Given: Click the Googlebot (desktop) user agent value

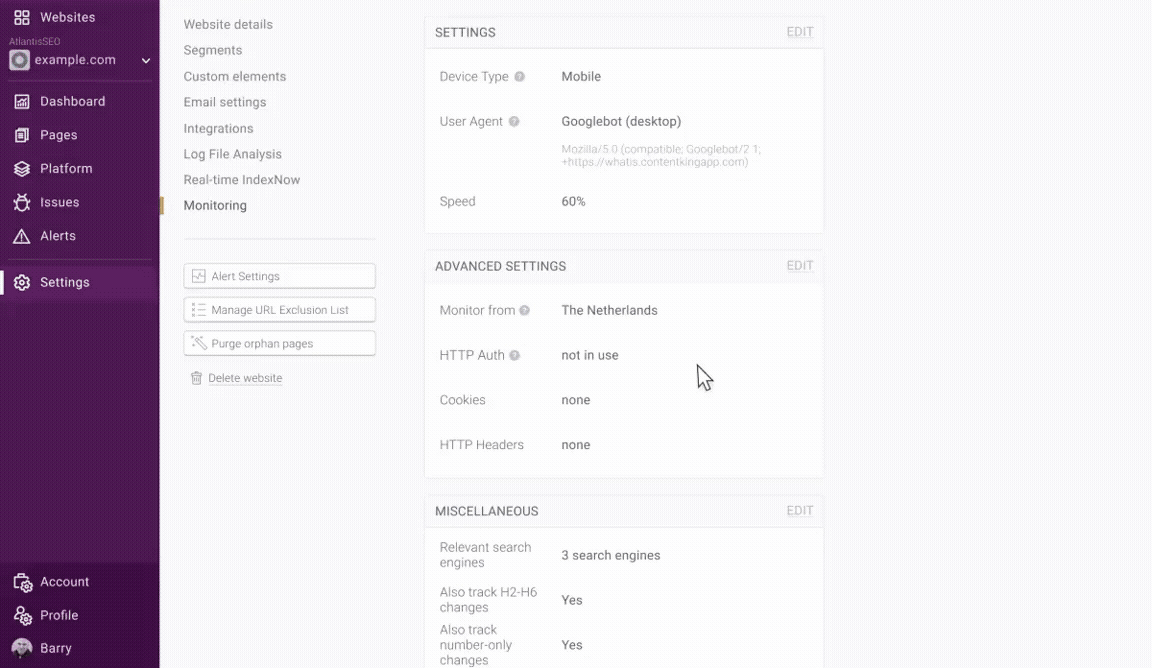Looking at the screenshot, I should point(621,121).
